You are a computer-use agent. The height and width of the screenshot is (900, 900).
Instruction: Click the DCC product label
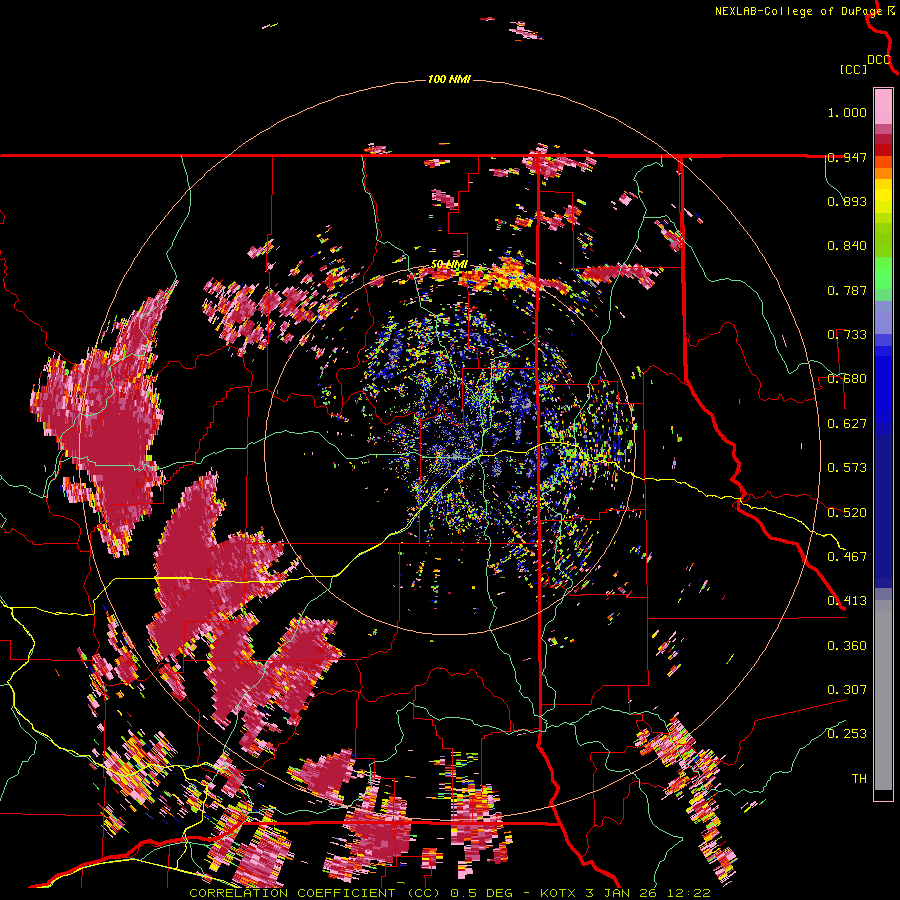(879, 60)
